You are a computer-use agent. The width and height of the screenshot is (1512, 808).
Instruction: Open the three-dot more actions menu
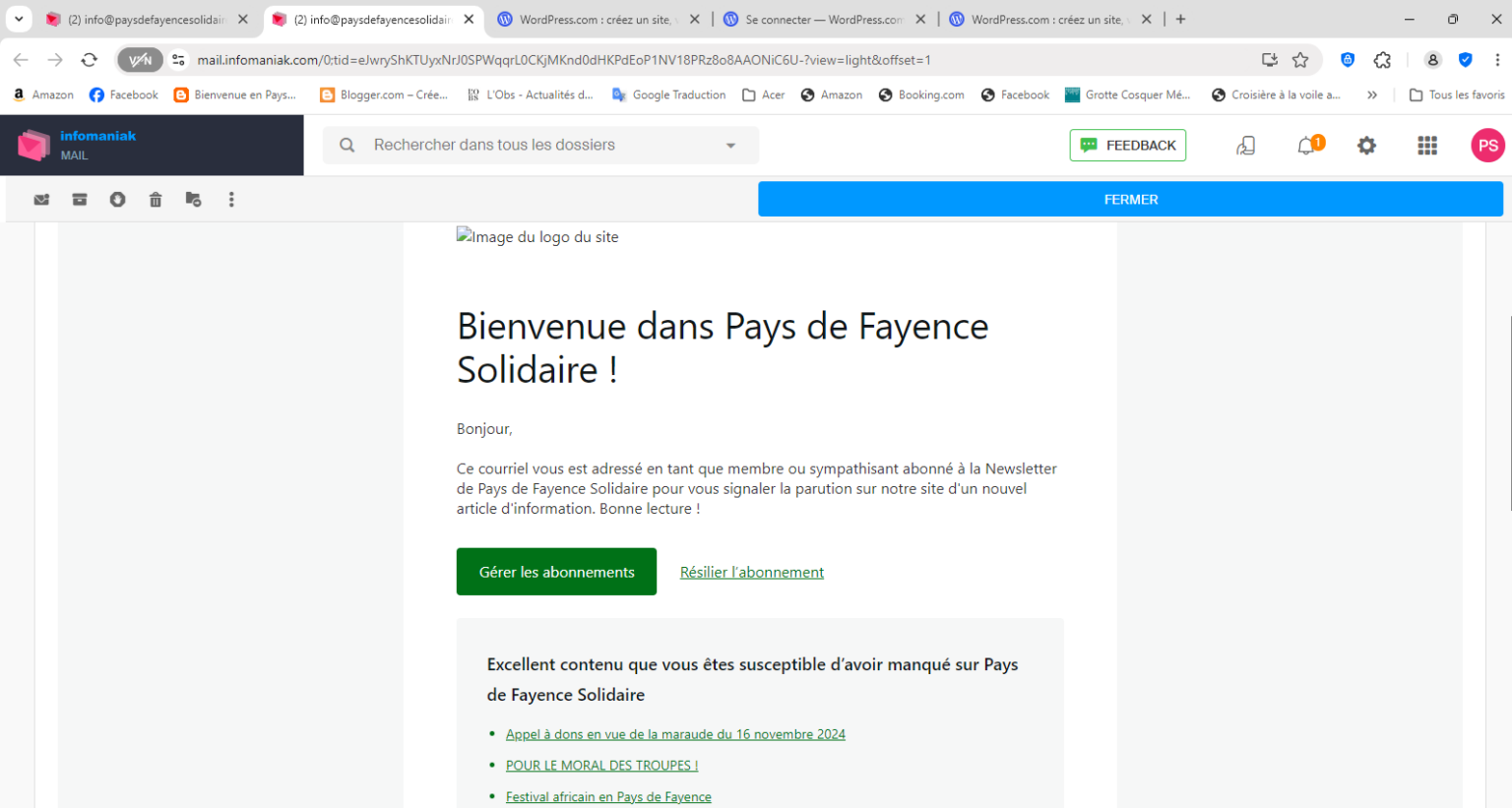click(231, 200)
